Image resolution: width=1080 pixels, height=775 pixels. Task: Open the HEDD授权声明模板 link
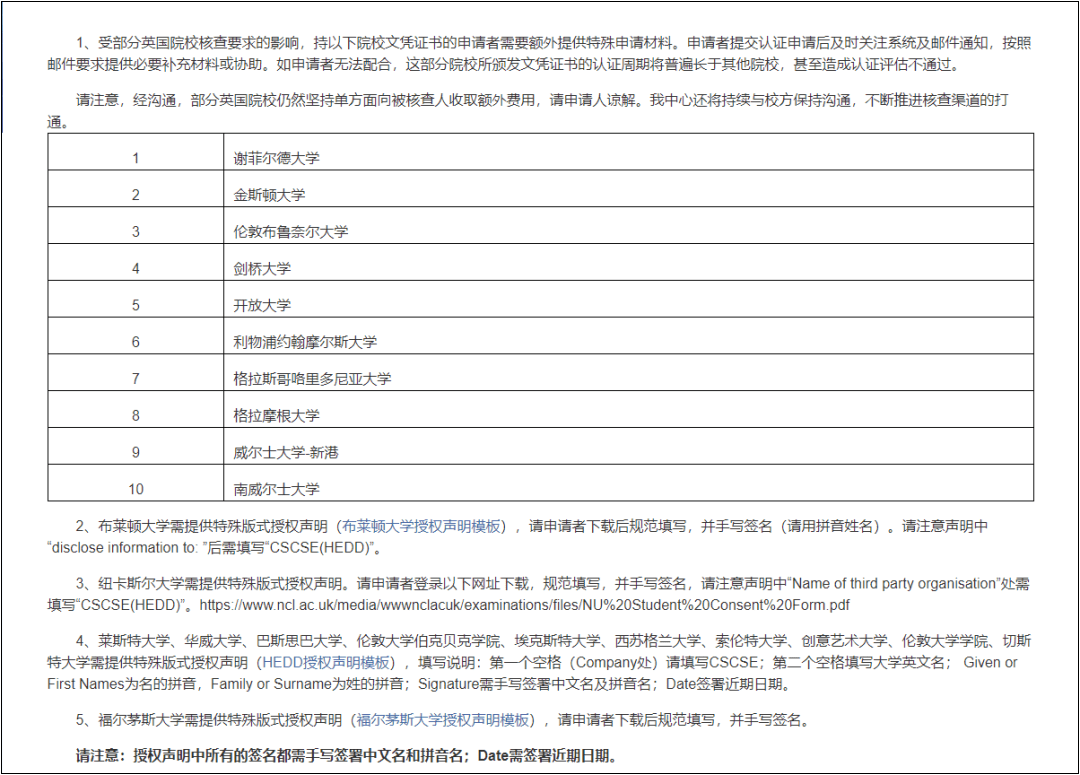click(326, 663)
